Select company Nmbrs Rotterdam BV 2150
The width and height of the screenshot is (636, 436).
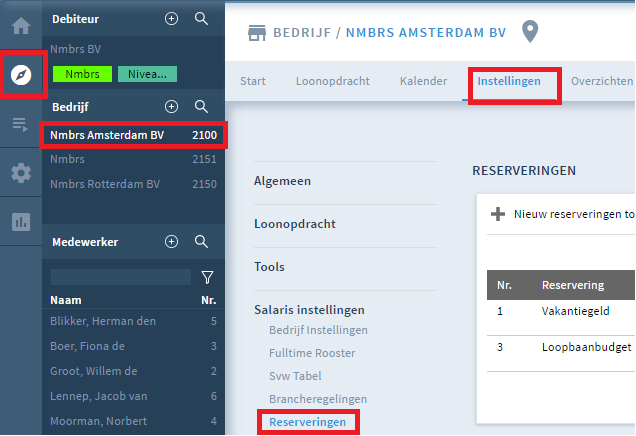pyautogui.click(x=133, y=184)
